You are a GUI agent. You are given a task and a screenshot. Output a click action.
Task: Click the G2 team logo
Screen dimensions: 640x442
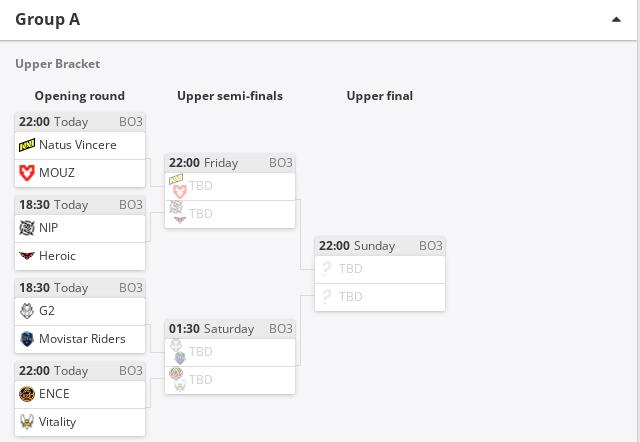pos(27,311)
